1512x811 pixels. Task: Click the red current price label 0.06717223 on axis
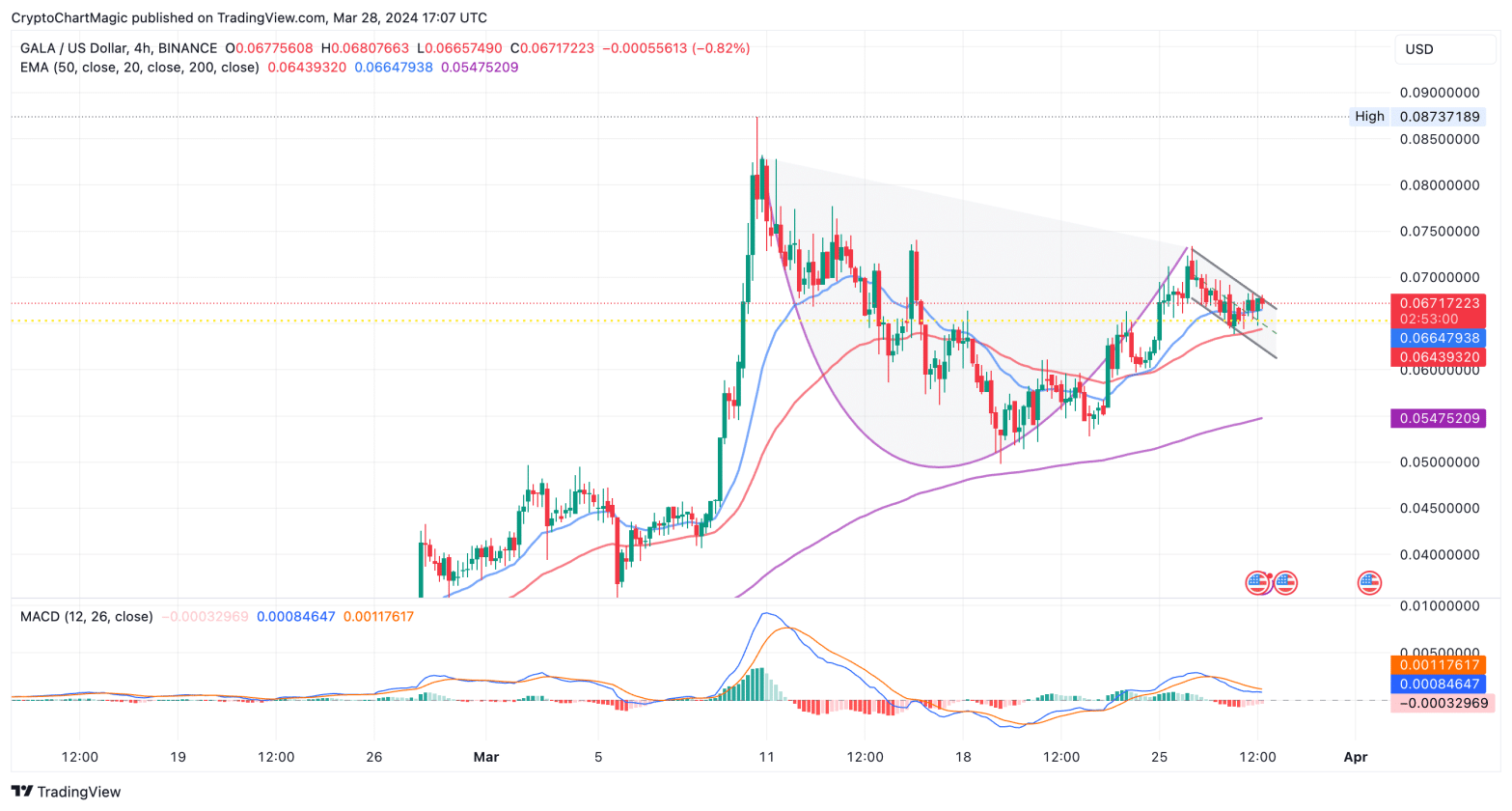(1438, 303)
